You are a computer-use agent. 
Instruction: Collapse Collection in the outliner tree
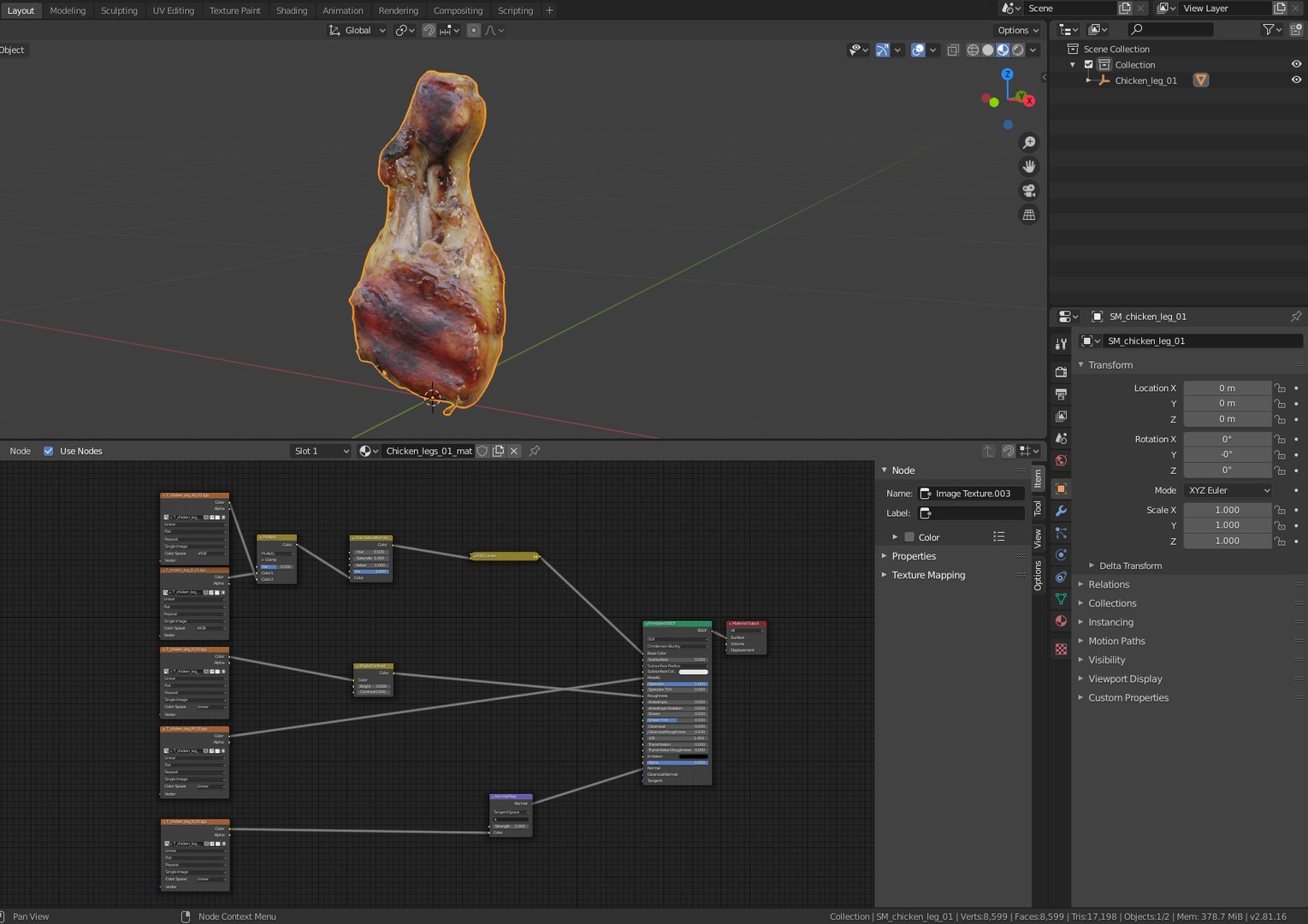[1073, 65]
